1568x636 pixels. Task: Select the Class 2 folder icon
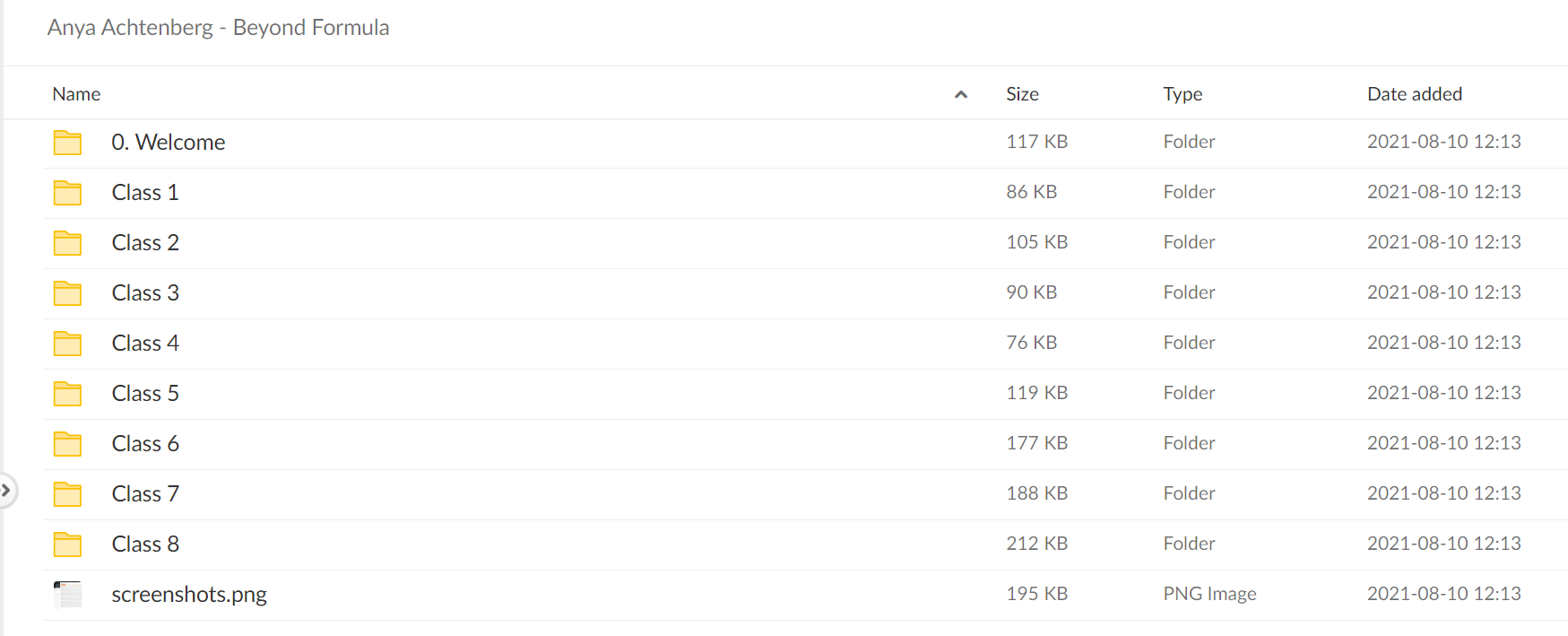[67, 243]
